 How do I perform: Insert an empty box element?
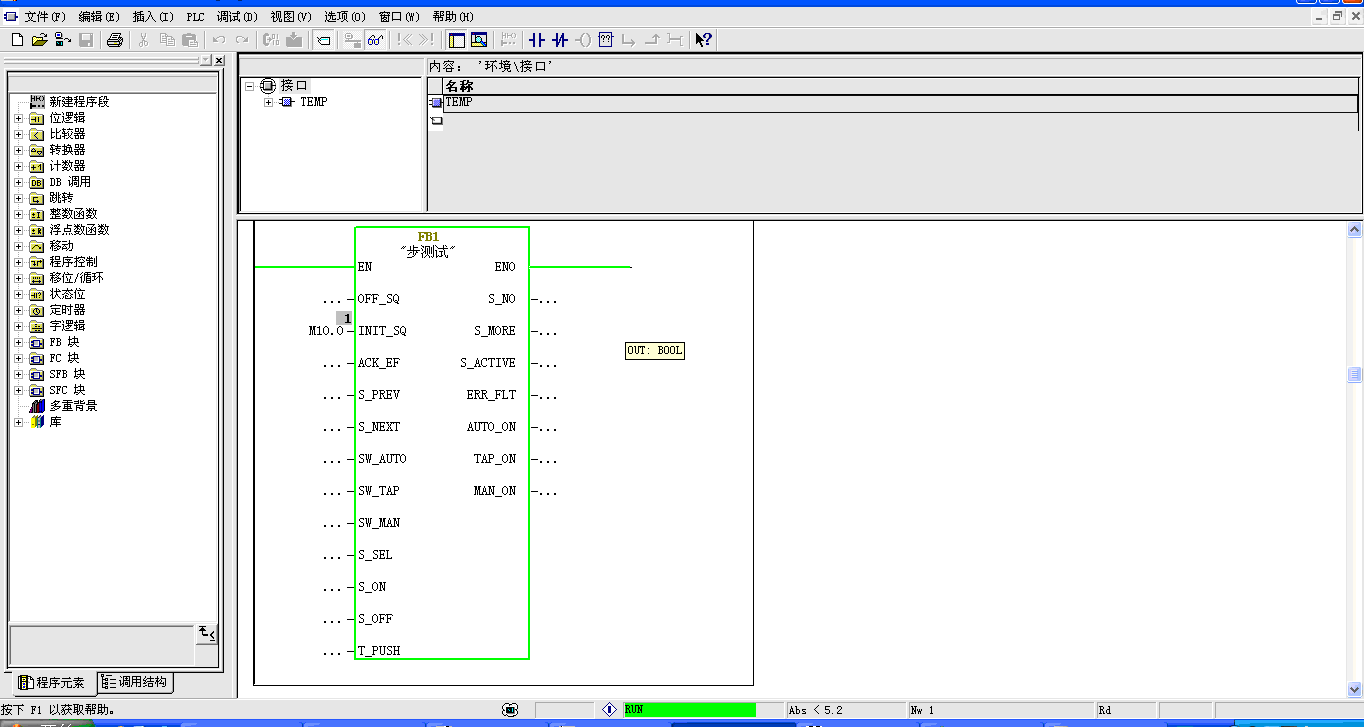click(605, 40)
